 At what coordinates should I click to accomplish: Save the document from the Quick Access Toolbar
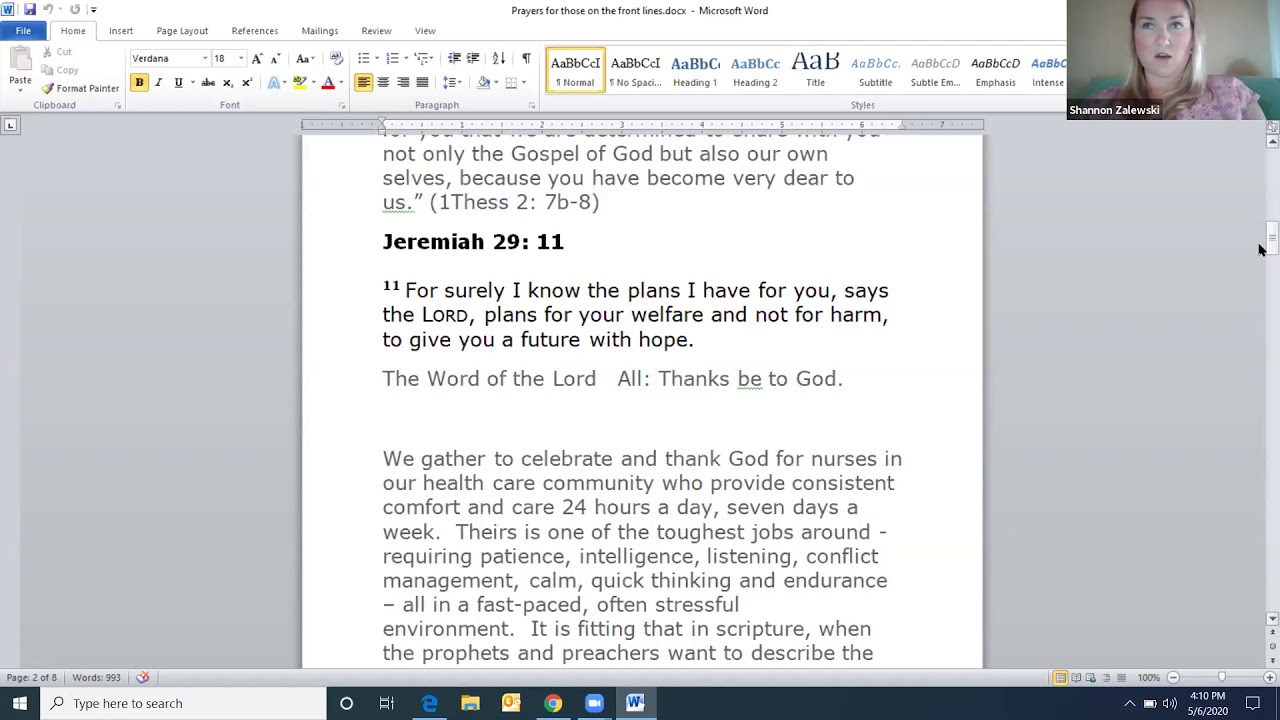pos(29,10)
